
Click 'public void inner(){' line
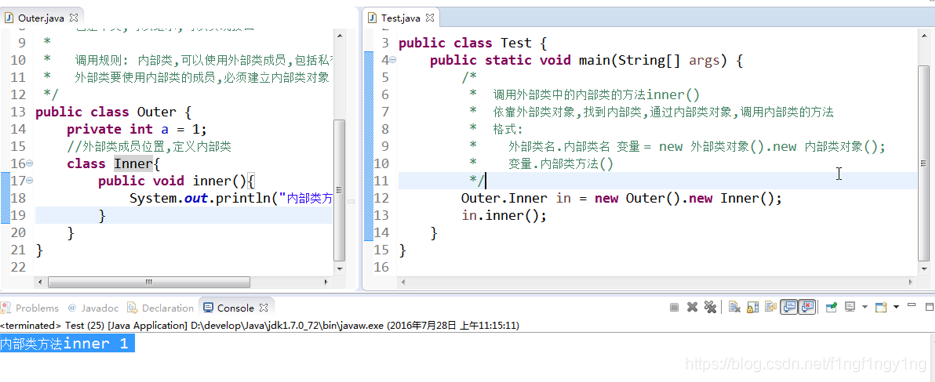[x=177, y=181]
